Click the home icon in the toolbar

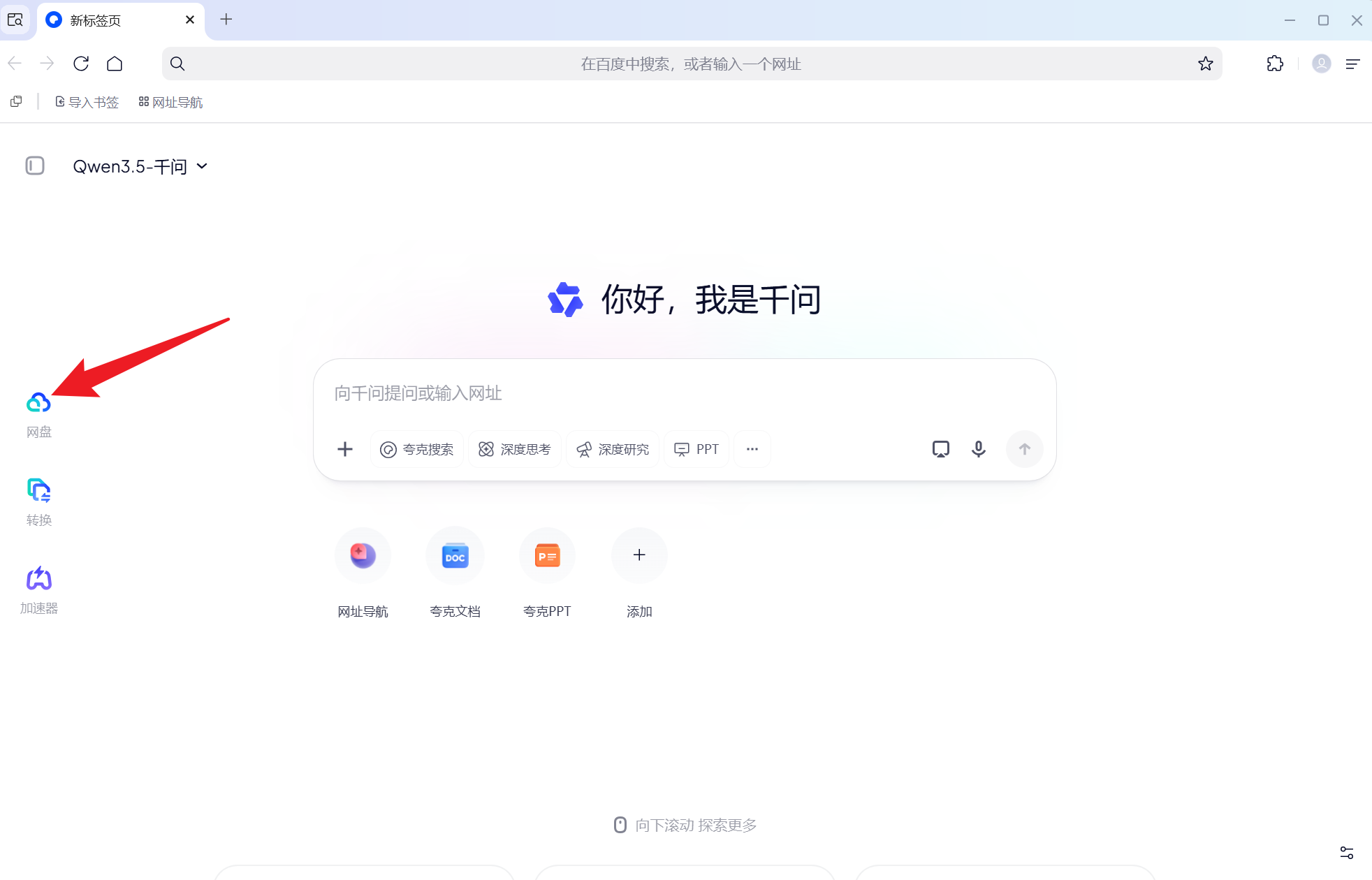coord(115,64)
